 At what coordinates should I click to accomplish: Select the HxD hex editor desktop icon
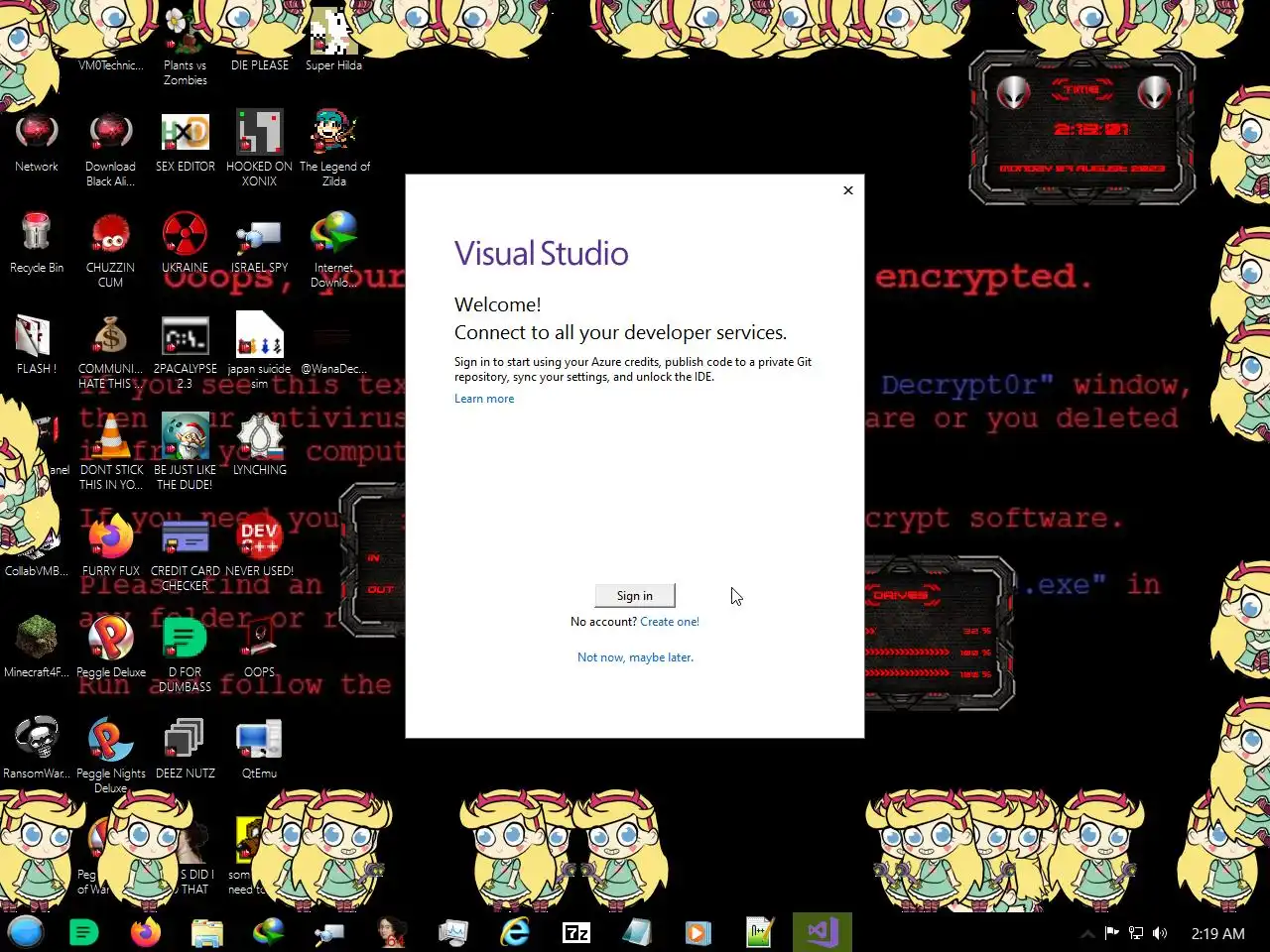tap(186, 144)
